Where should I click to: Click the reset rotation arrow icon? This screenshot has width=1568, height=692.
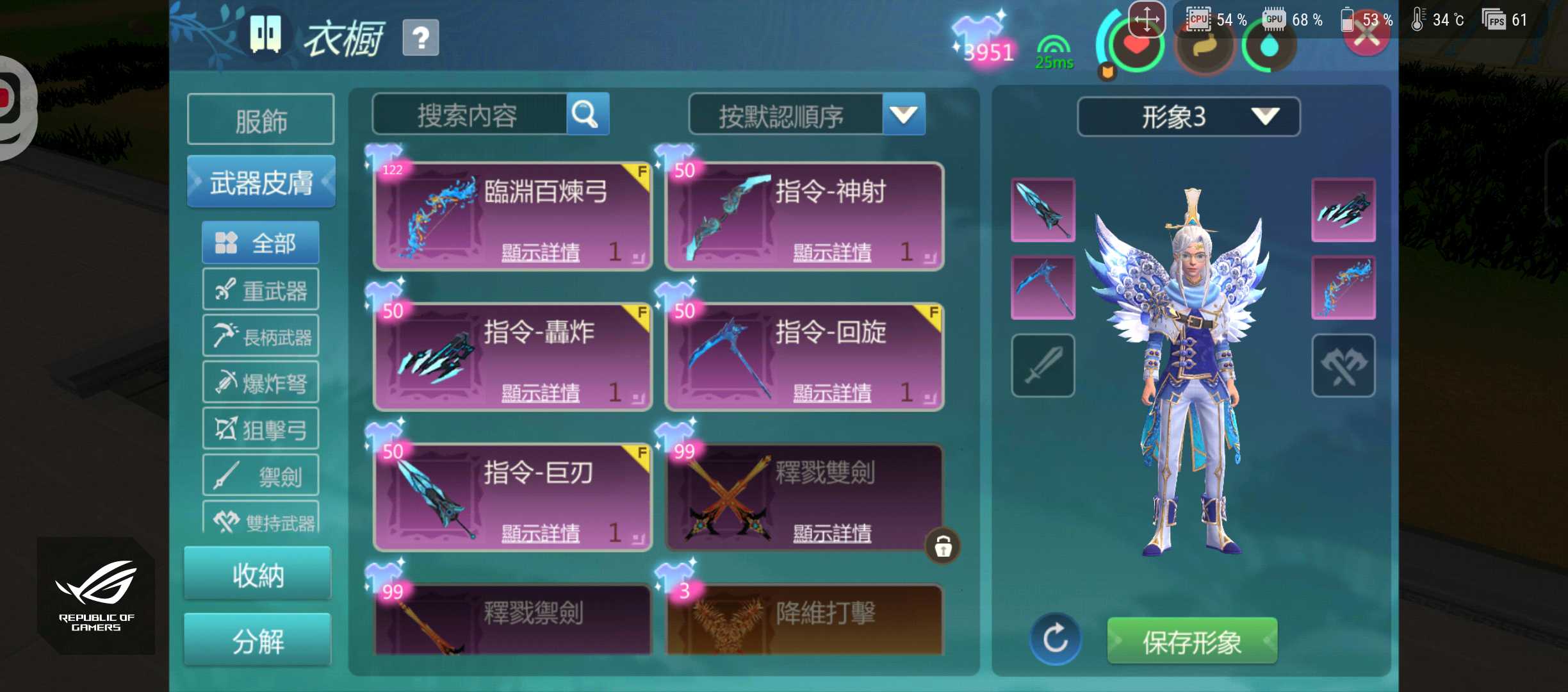[1055, 639]
